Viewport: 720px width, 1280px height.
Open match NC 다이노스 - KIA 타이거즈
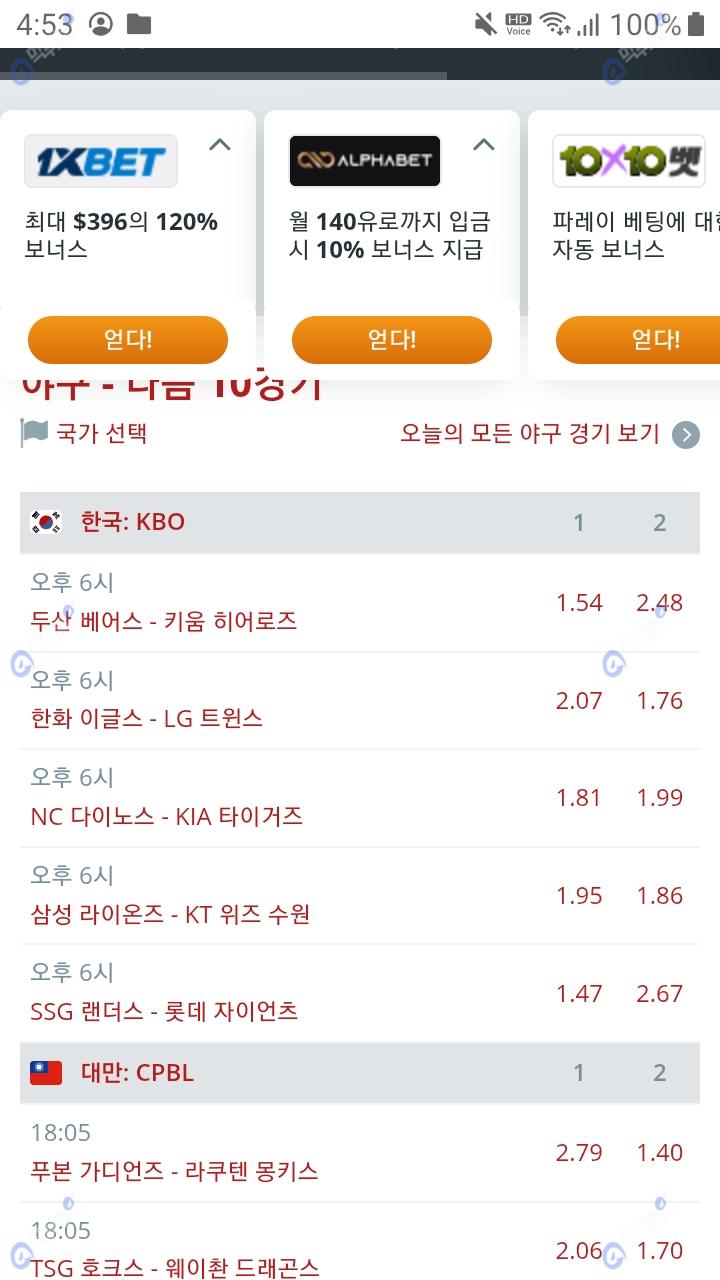166,816
